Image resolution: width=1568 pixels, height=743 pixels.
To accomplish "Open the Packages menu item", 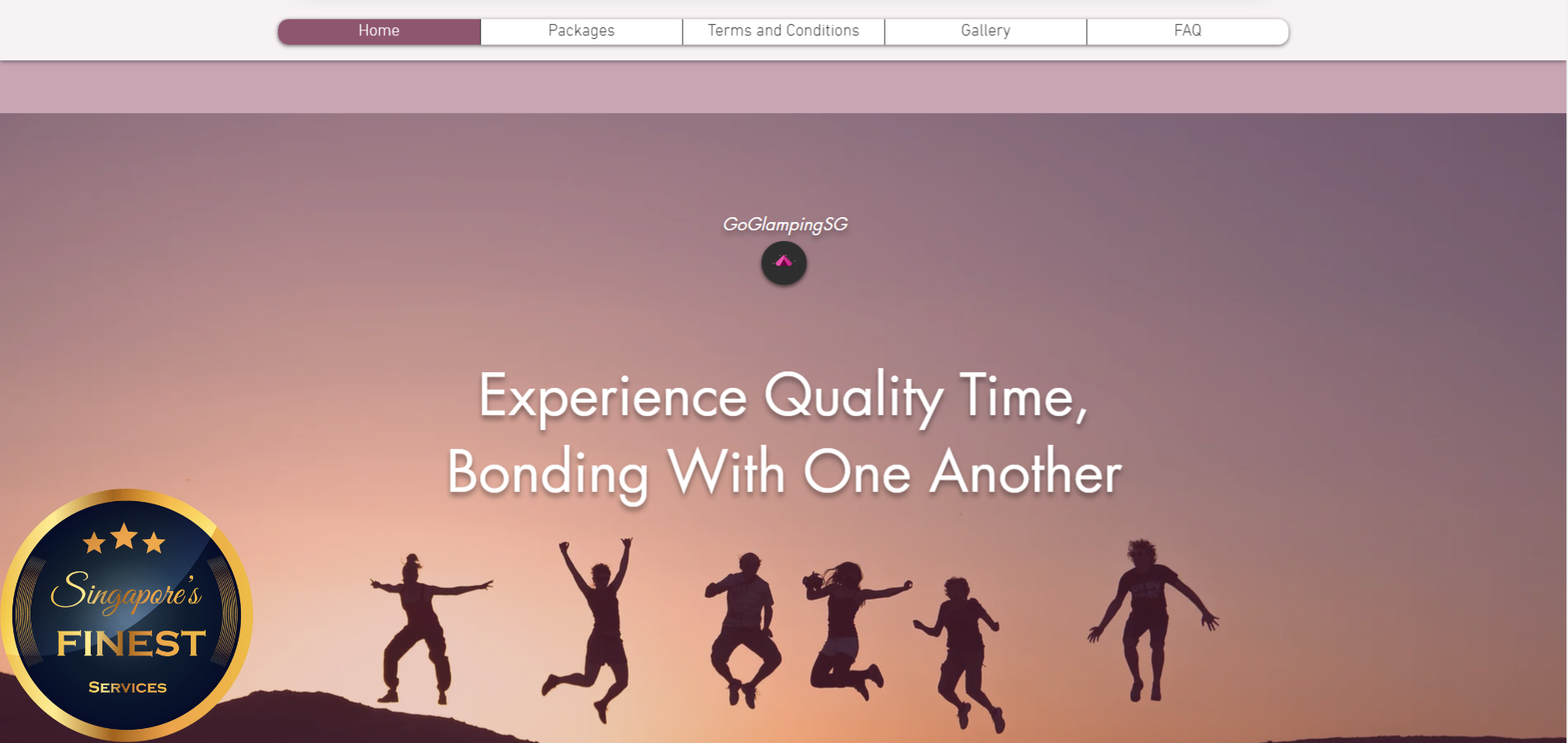I will (582, 31).
